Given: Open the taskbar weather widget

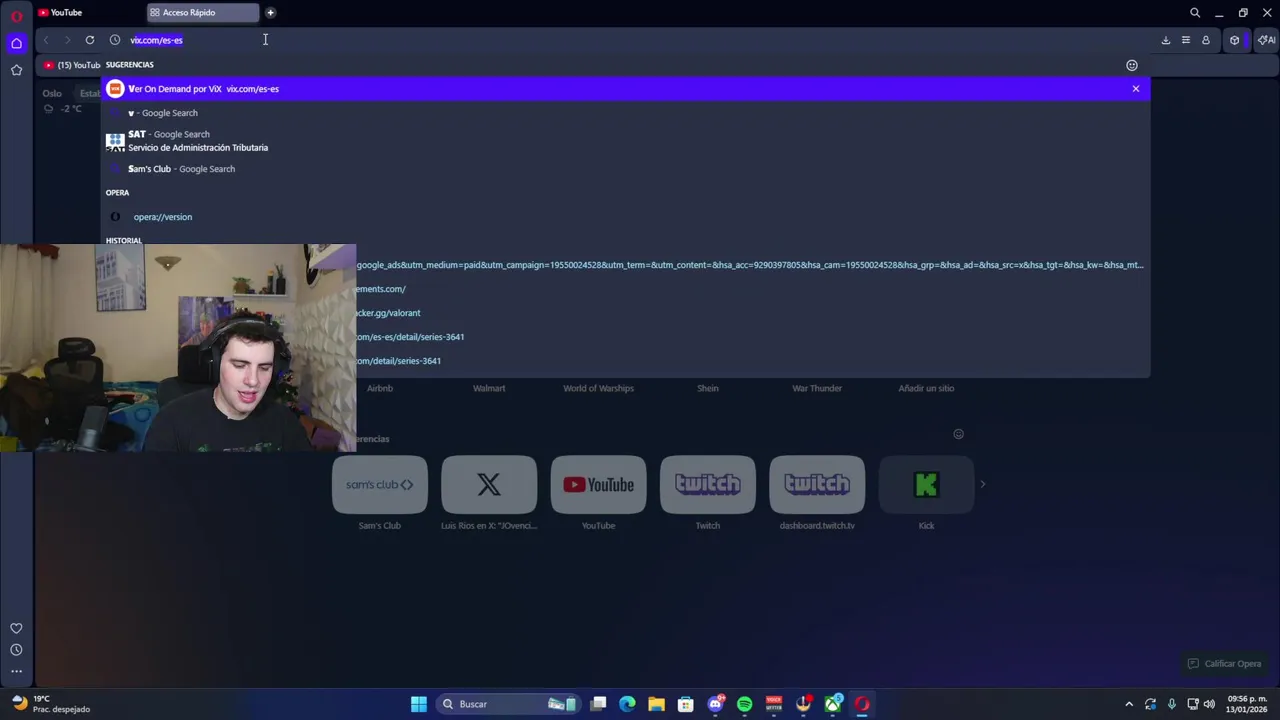Looking at the screenshot, I should [50, 704].
